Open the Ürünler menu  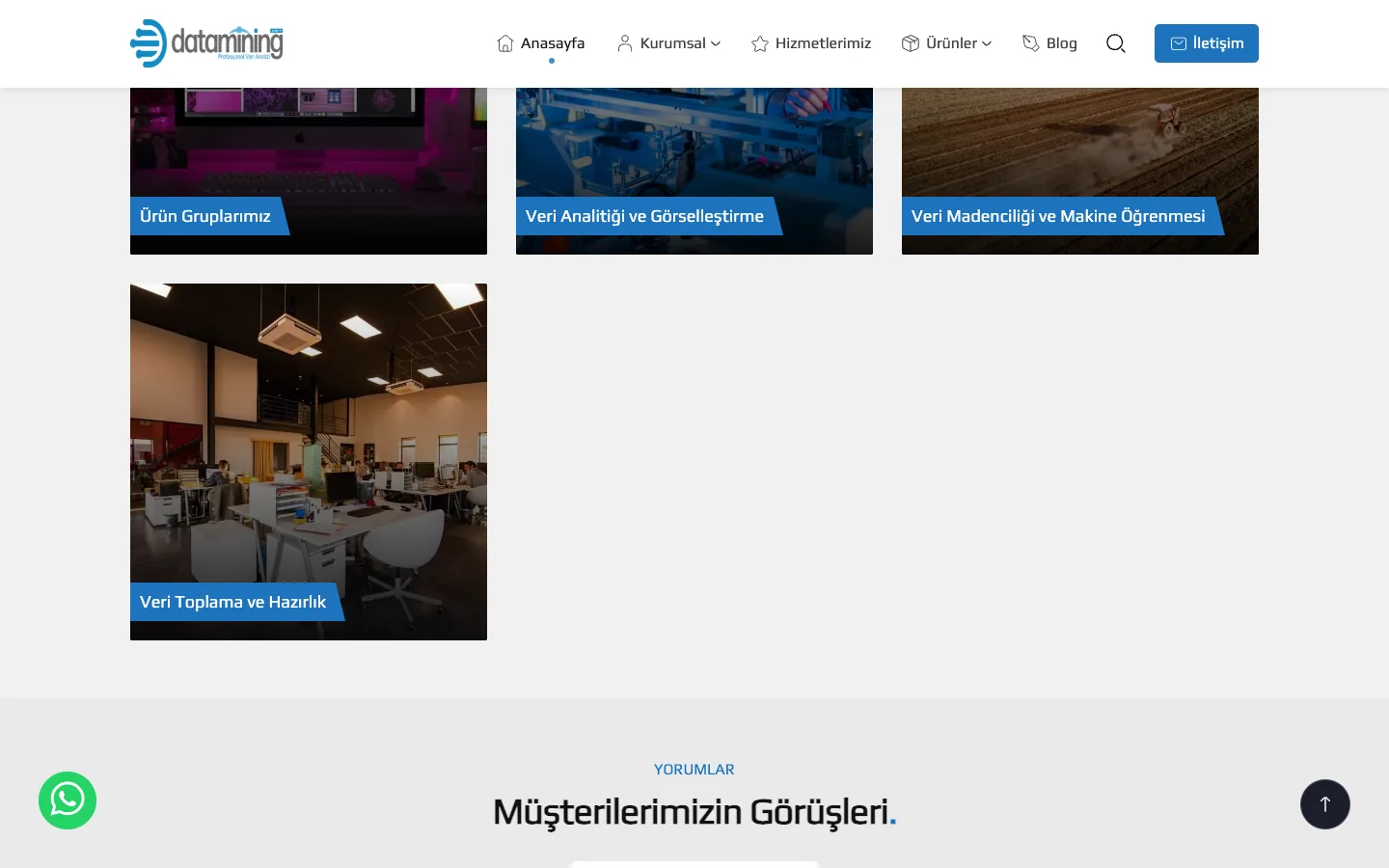952,43
